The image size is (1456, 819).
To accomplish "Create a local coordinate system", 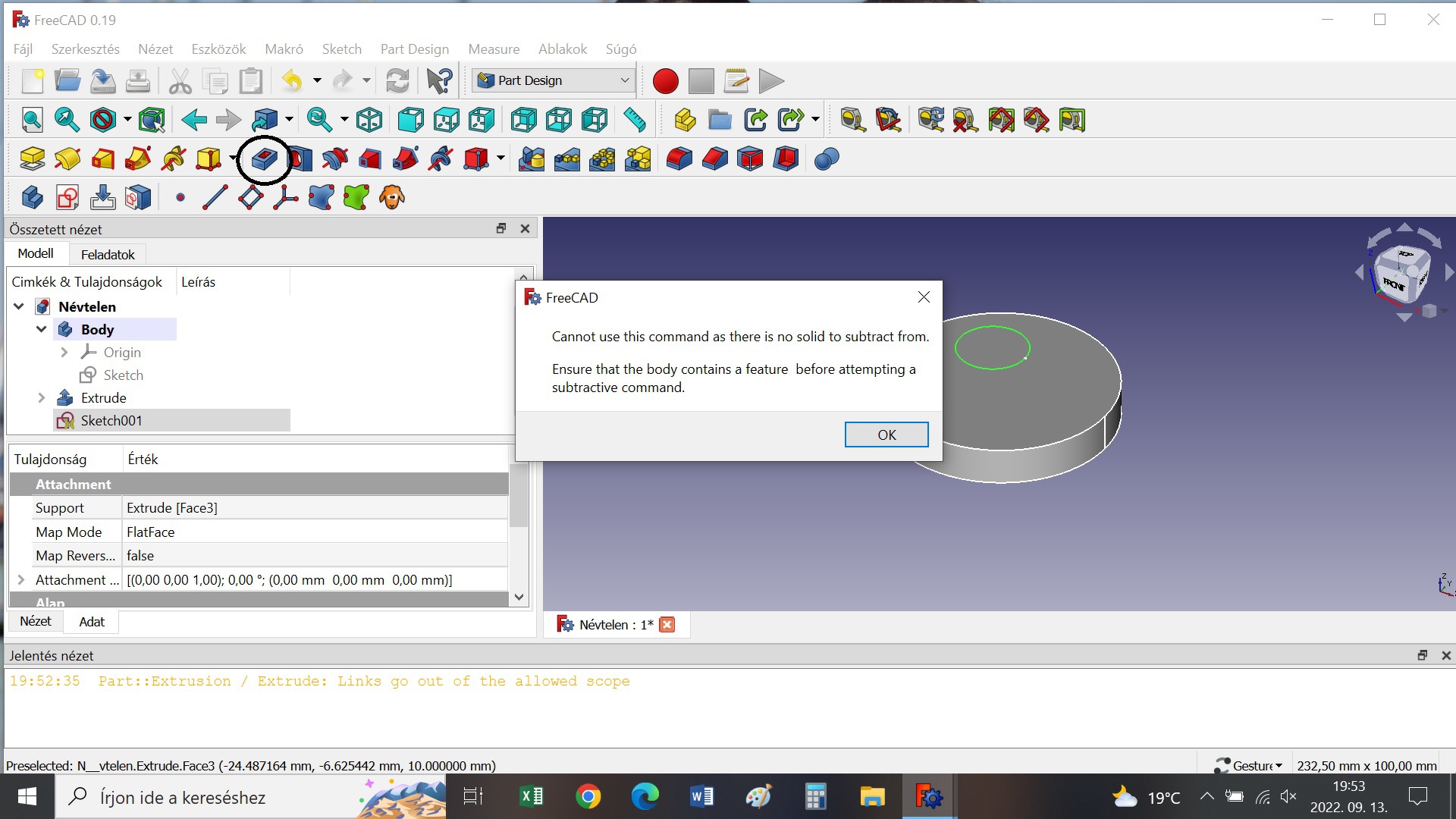I will click(286, 197).
